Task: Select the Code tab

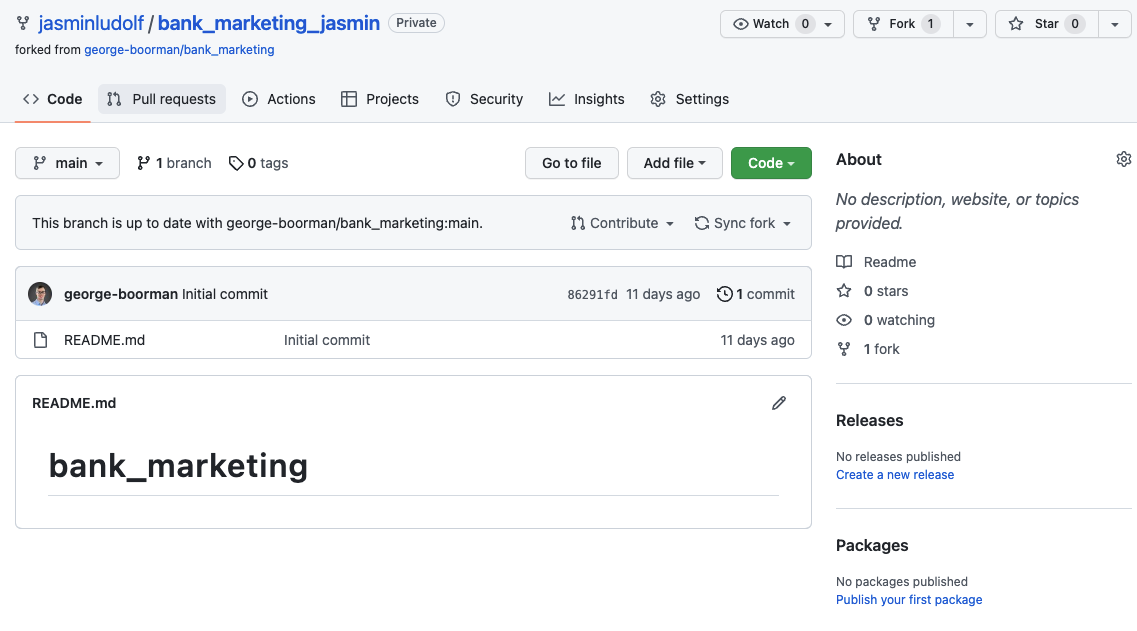Action: [x=52, y=99]
